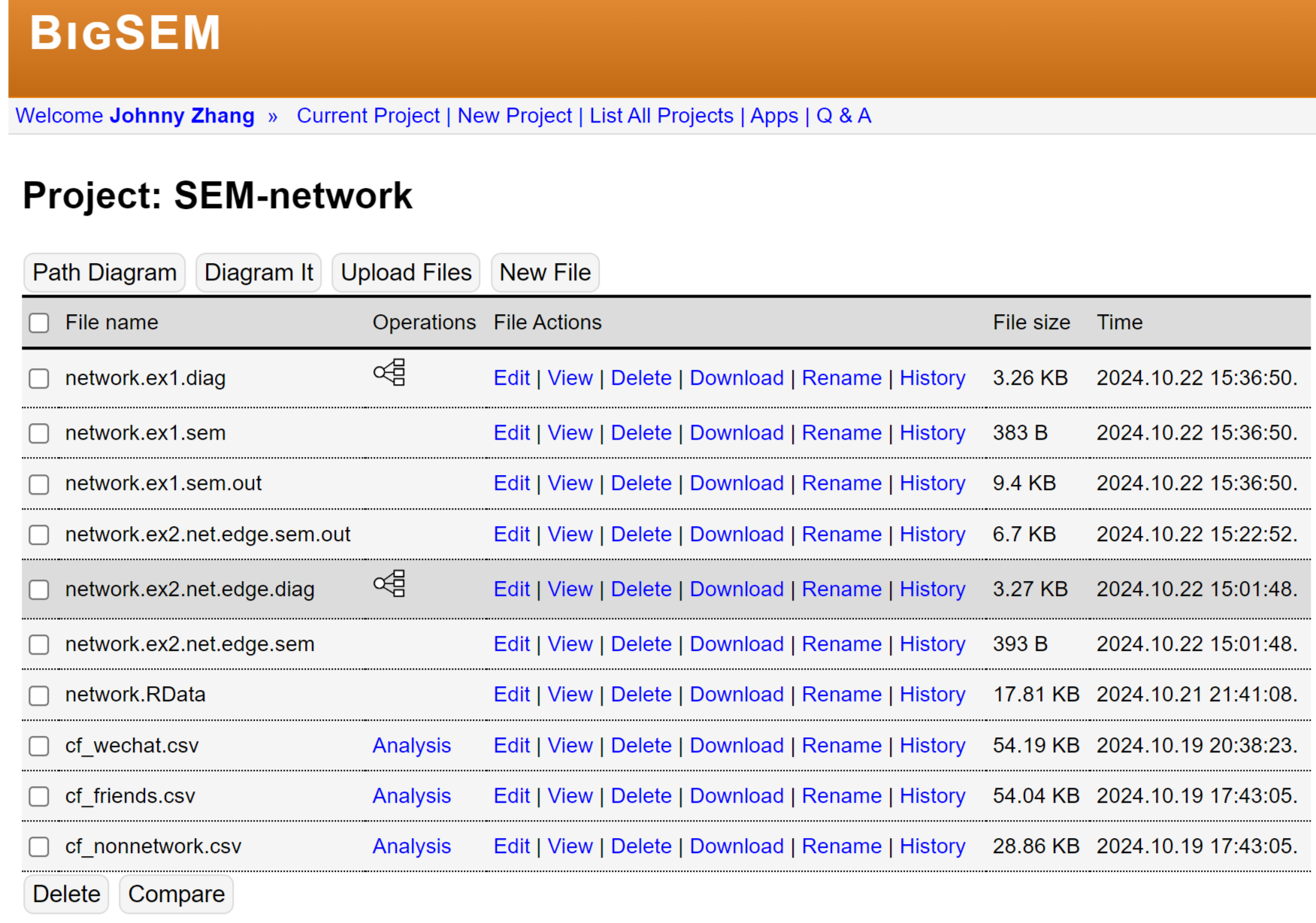Click timestamp 2024.10.21 21:41:08

[x=1197, y=694]
